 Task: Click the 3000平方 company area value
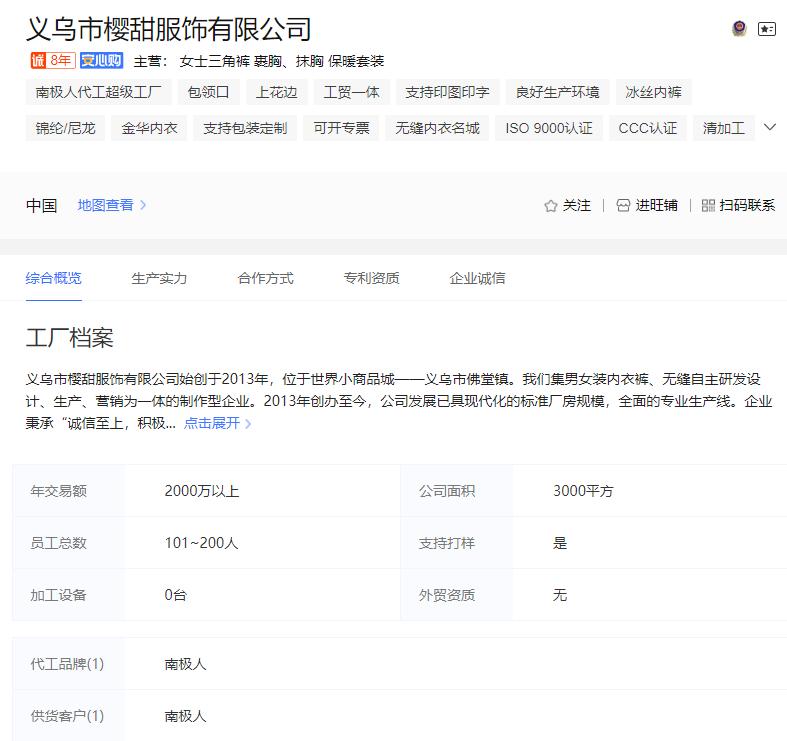click(x=583, y=490)
